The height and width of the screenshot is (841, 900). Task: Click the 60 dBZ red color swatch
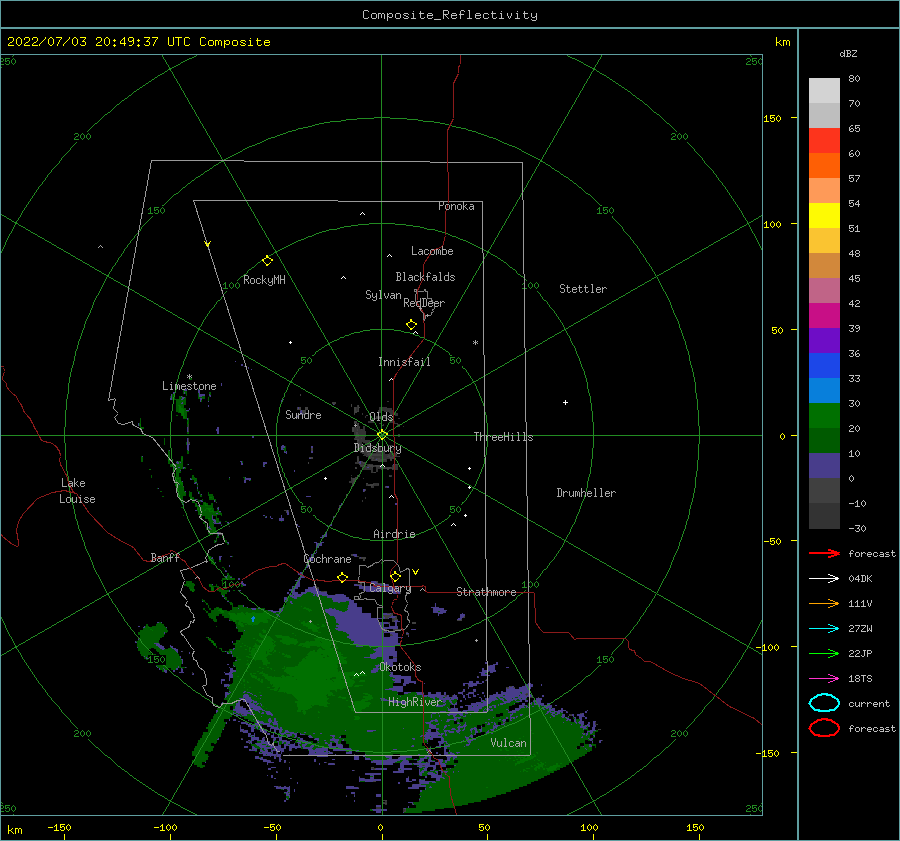(x=824, y=141)
